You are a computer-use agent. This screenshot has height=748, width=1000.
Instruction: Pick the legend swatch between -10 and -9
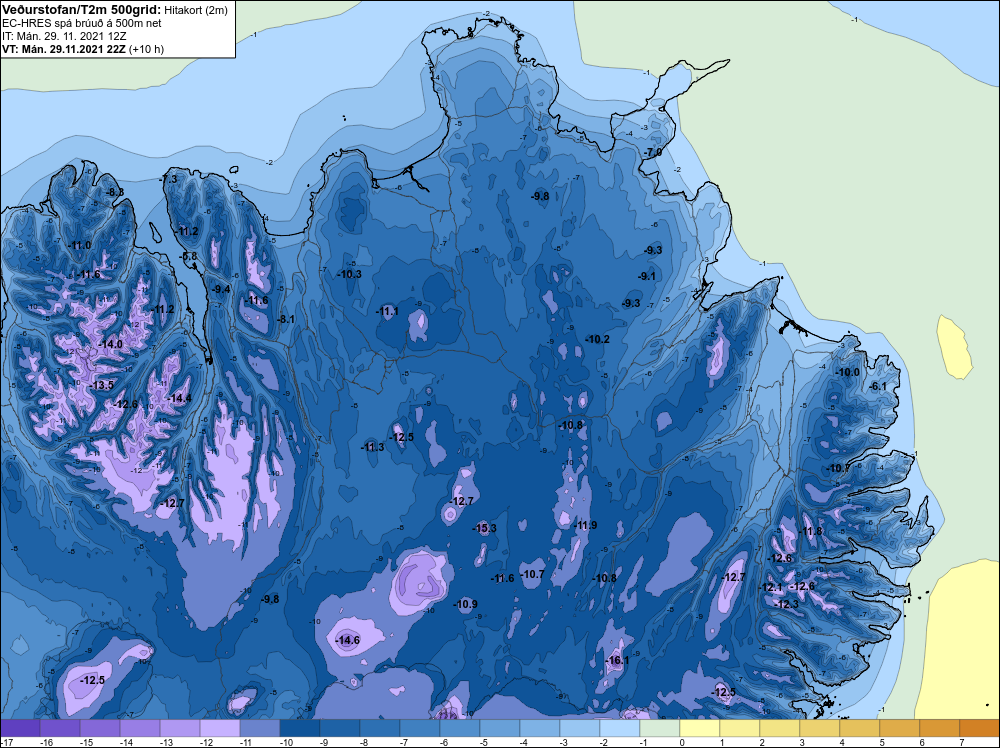coord(300,728)
